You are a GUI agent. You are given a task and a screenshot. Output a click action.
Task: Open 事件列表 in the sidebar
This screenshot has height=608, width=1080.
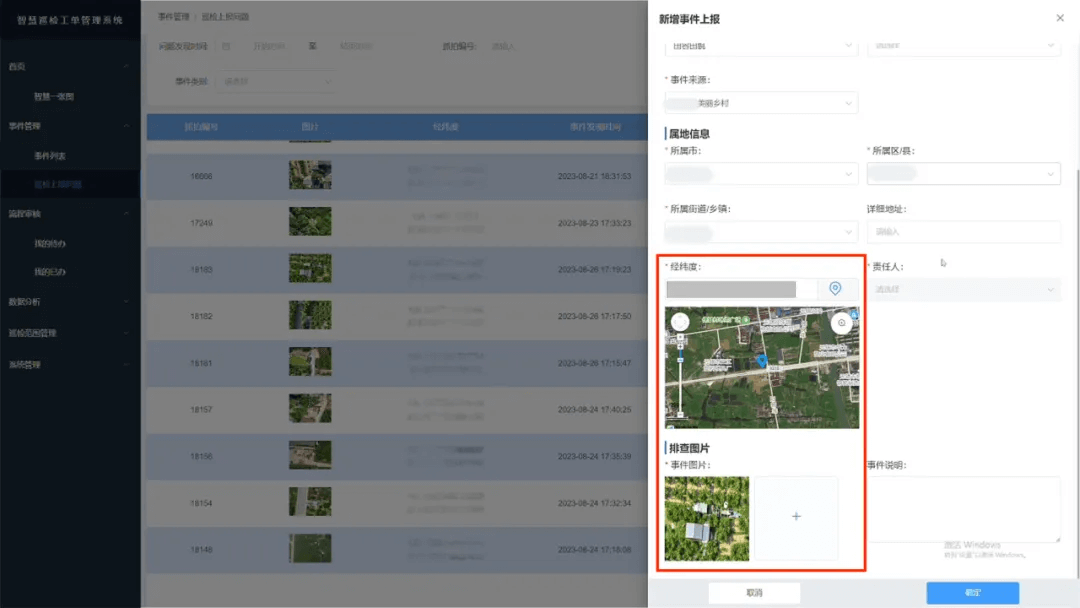tap(50, 156)
